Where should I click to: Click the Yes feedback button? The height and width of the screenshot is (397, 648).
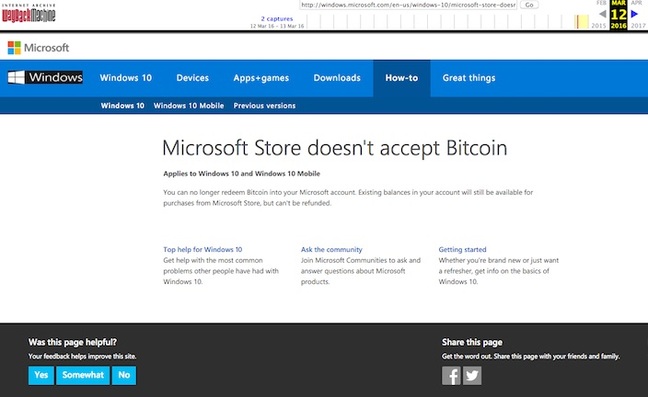41,375
